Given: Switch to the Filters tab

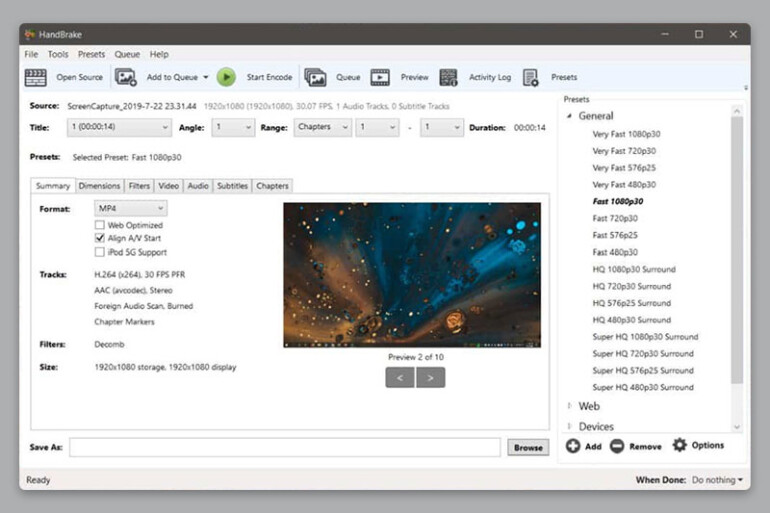Looking at the screenshot, I should (x=139, y=186).
